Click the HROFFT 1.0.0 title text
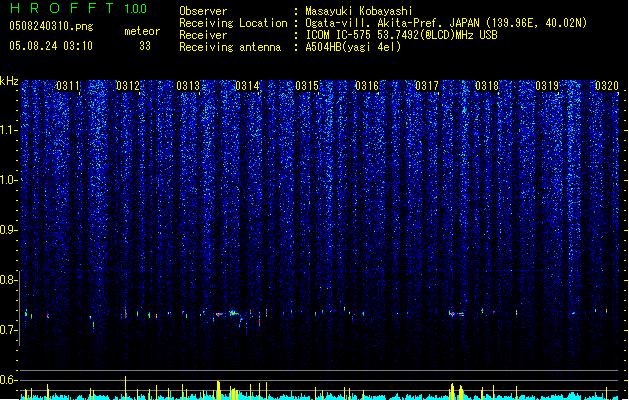The image size is (629, 400). point(78,8)
